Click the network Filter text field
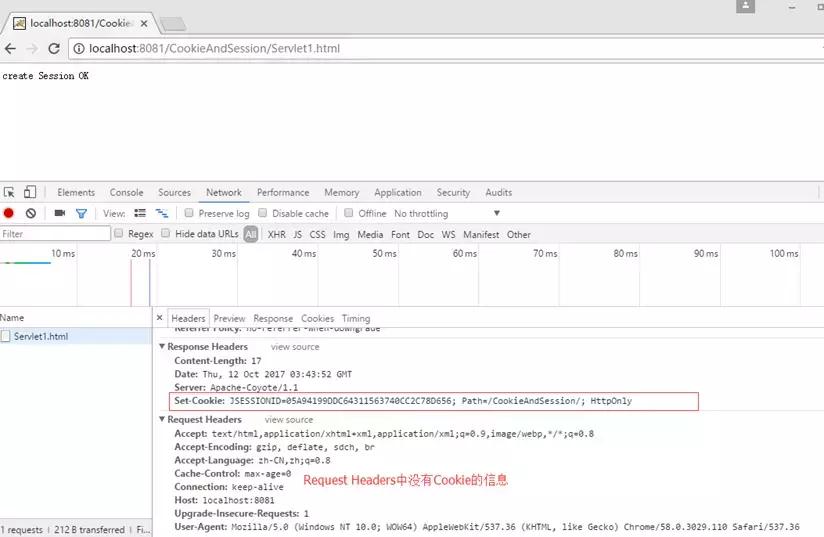 55,234
